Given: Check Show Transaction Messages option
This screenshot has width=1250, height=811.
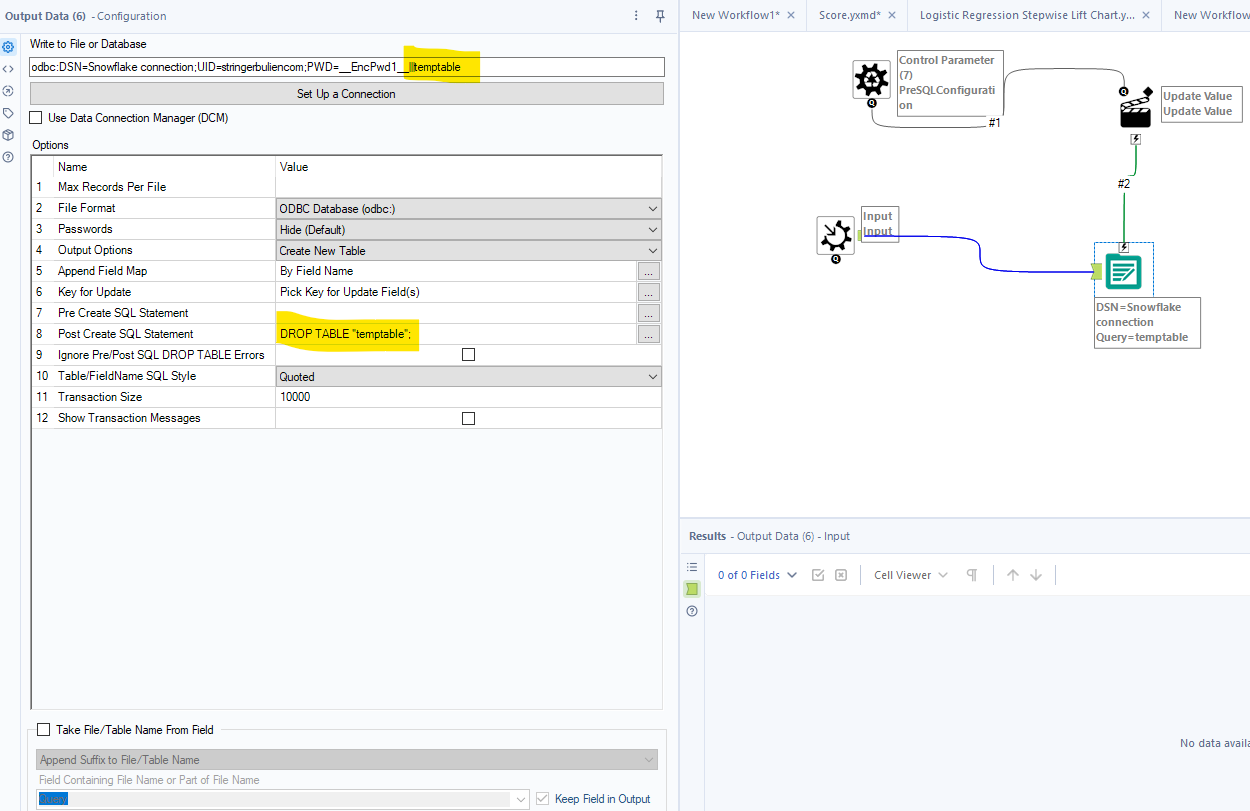Looking at the screenshot, I should click(468, 417).
